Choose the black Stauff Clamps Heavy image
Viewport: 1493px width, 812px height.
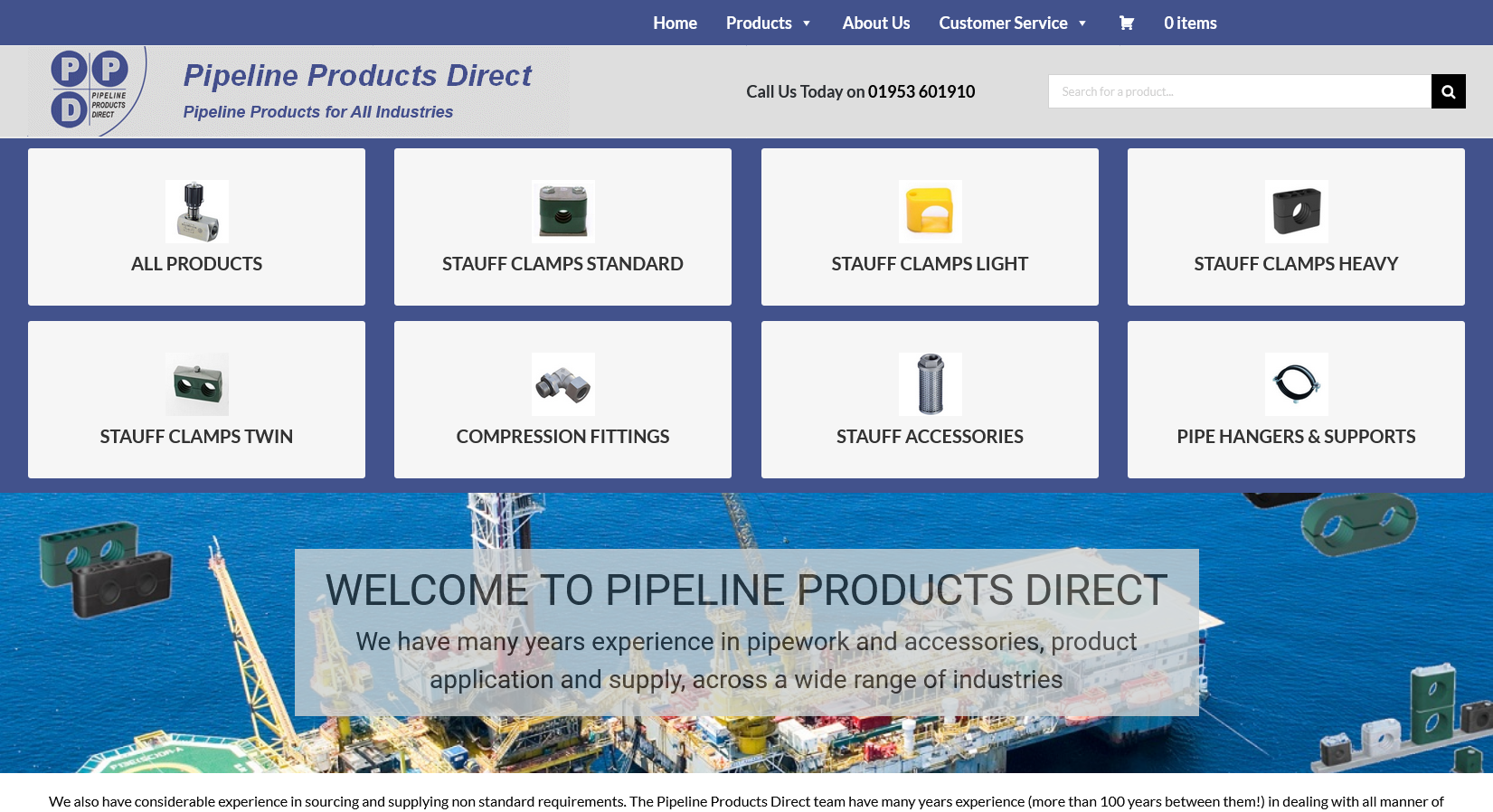(x=1296, y=212)
